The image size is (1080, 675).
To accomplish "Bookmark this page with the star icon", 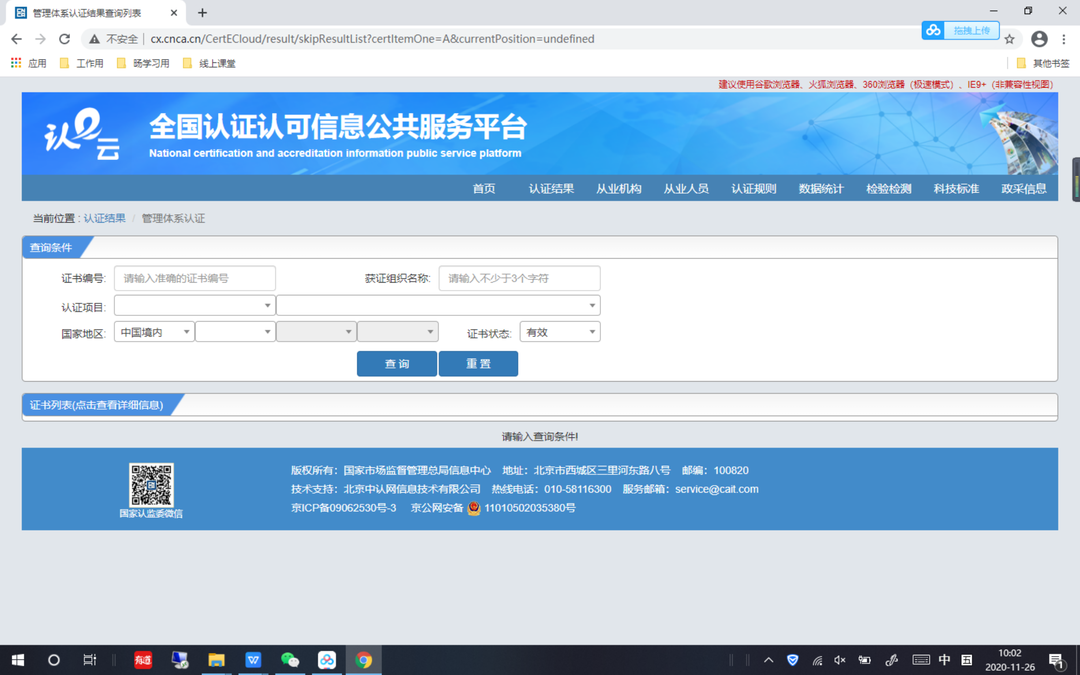I will tap(1009, 39).
